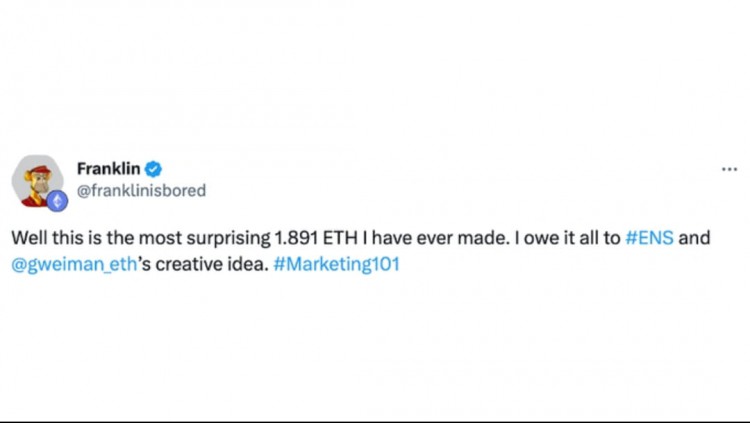
Task: Click the phrase "creative idea." in the tweet
Action: [212, 265]
